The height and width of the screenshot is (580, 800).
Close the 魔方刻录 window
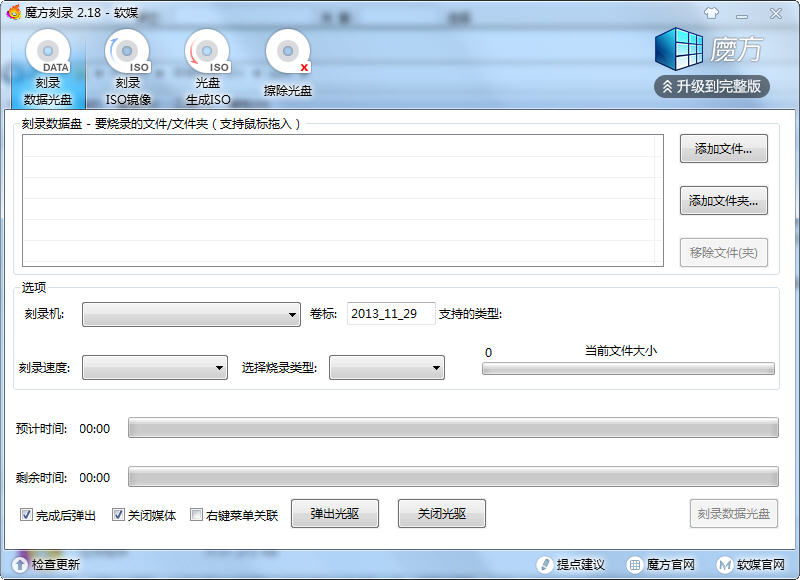776,14
